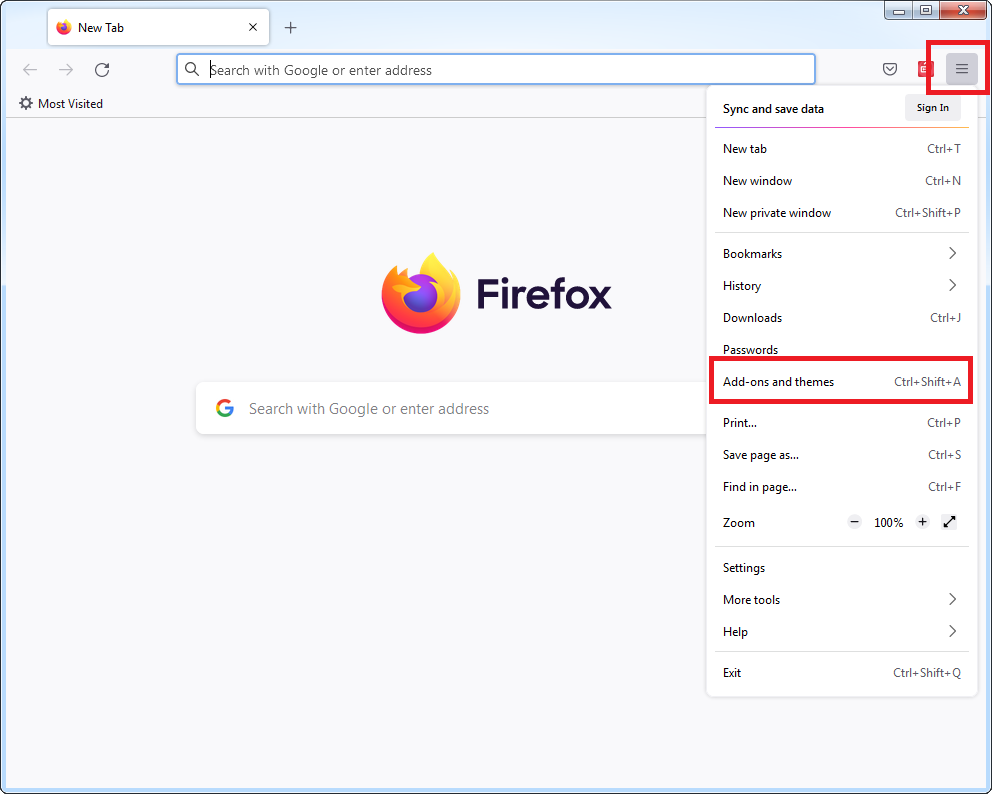
Task: Select New tab from the menu
Action: tap(841, 149)
